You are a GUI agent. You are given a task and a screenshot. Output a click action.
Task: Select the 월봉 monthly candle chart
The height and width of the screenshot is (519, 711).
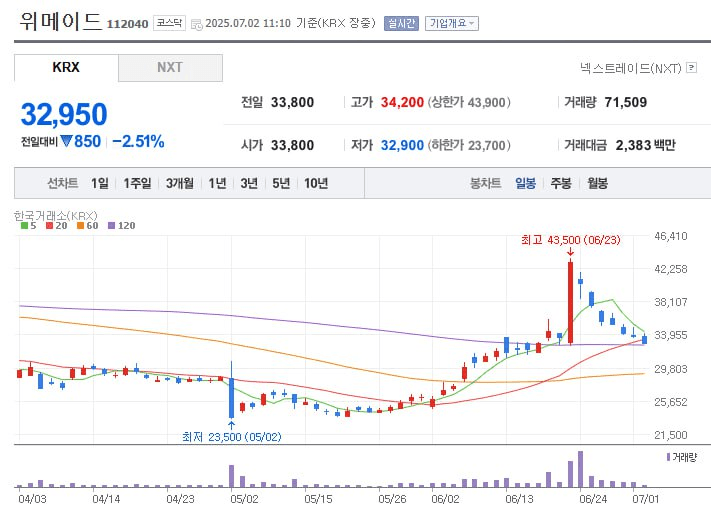[x=597, y=183]
